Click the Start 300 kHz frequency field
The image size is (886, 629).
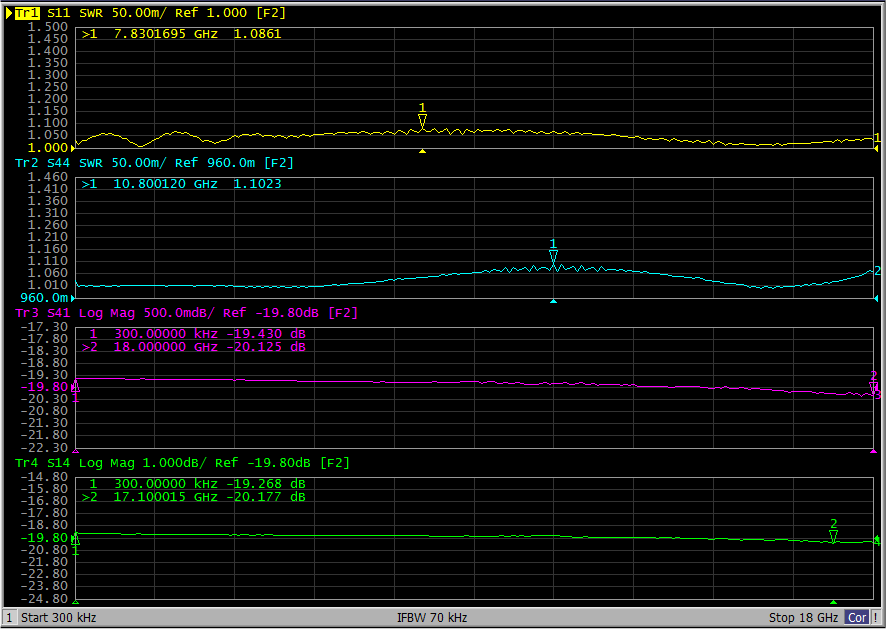[59, 618]
